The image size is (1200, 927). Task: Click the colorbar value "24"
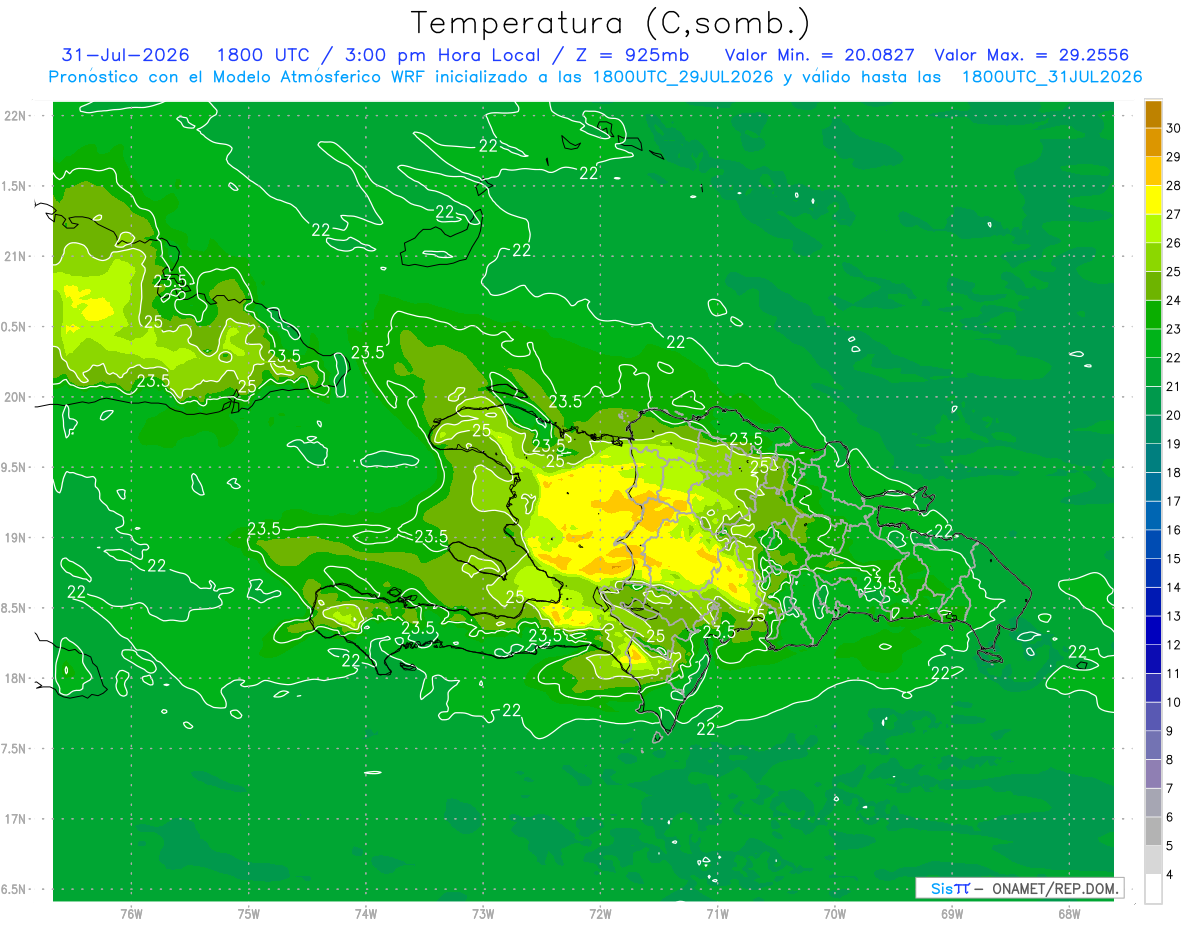coord(1174,300)
